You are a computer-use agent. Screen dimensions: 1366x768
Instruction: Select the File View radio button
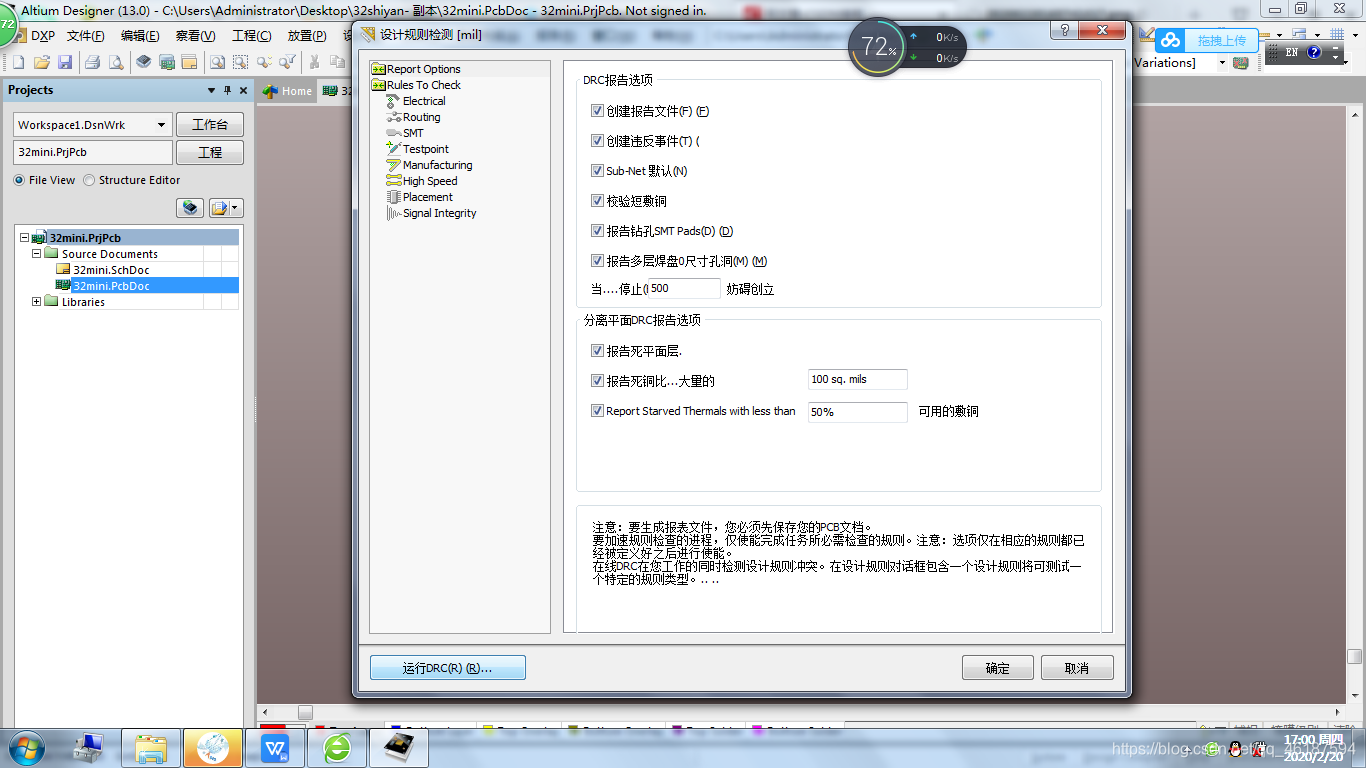(19, 180)
